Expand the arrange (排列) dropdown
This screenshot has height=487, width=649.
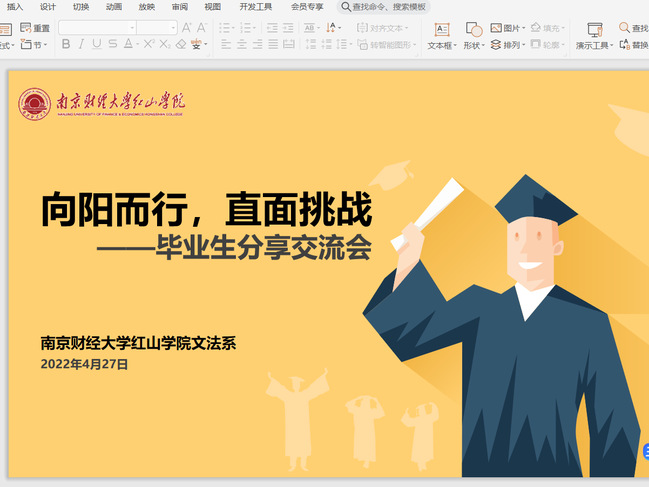tap(523, 45)
